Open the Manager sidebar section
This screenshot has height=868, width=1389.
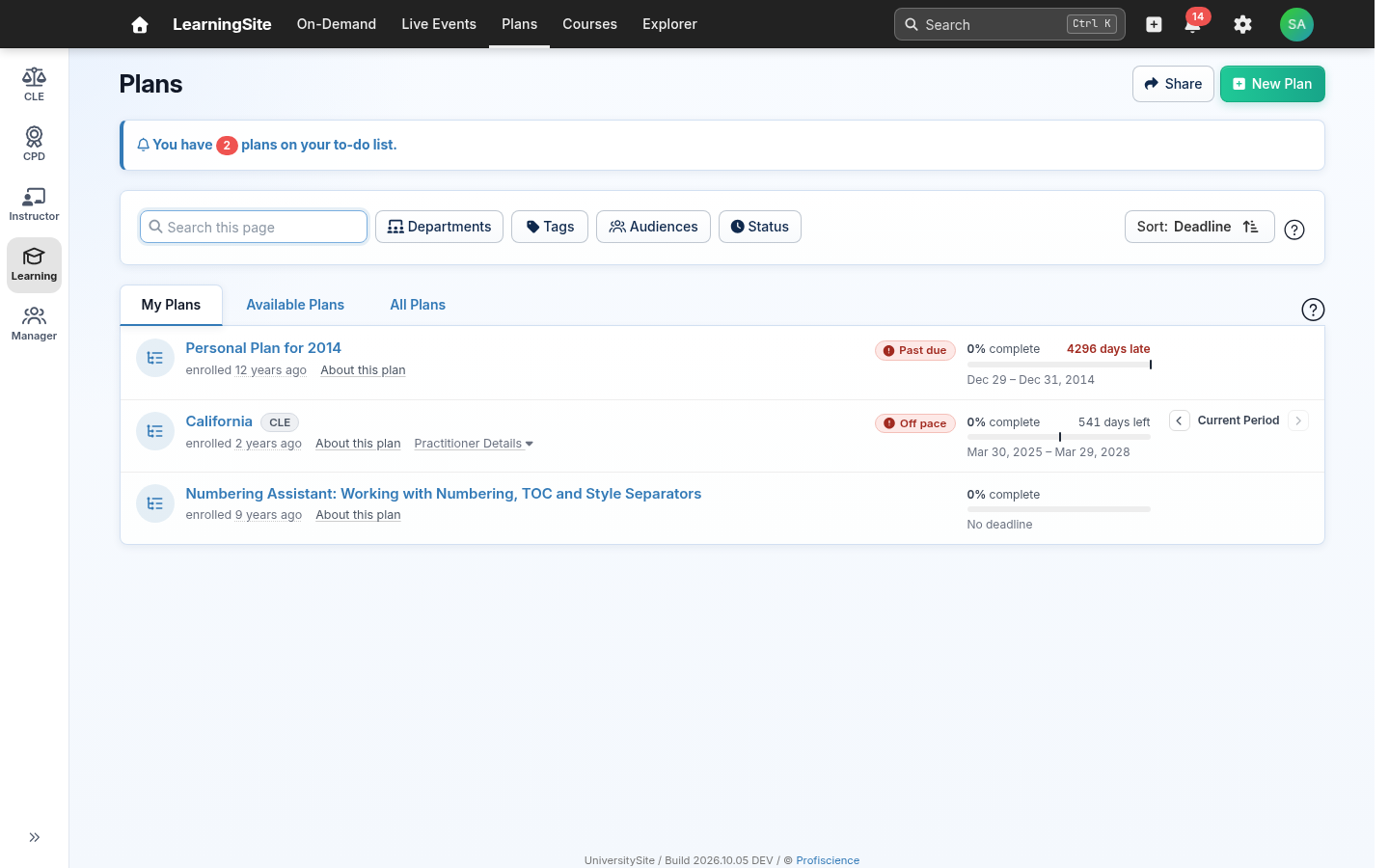click(34, 323)
